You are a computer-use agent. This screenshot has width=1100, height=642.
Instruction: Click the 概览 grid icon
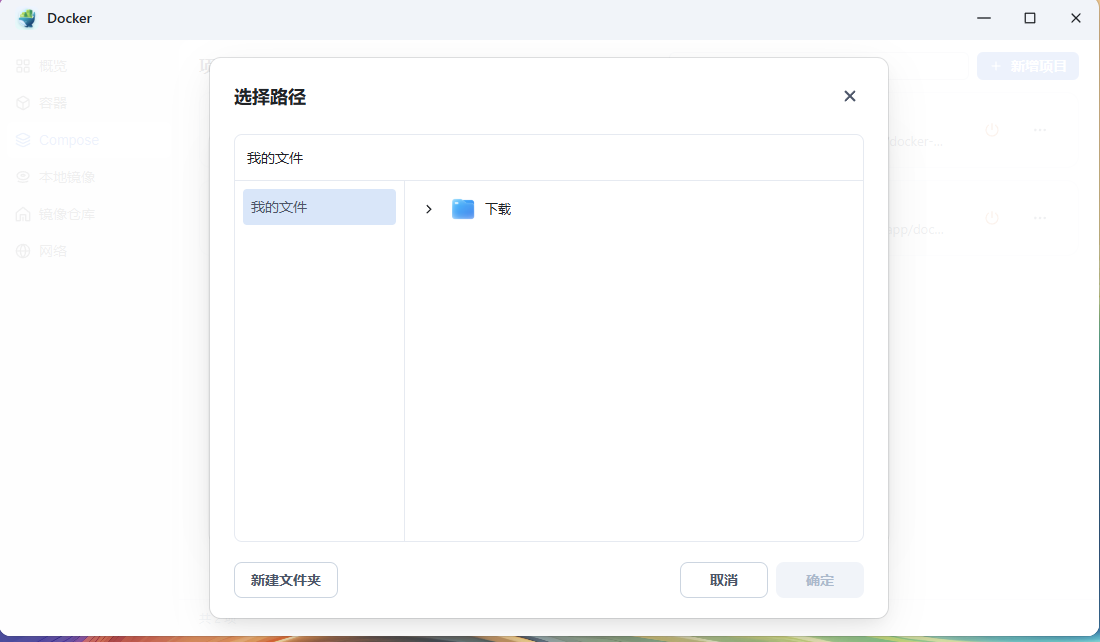pos(23,66)
